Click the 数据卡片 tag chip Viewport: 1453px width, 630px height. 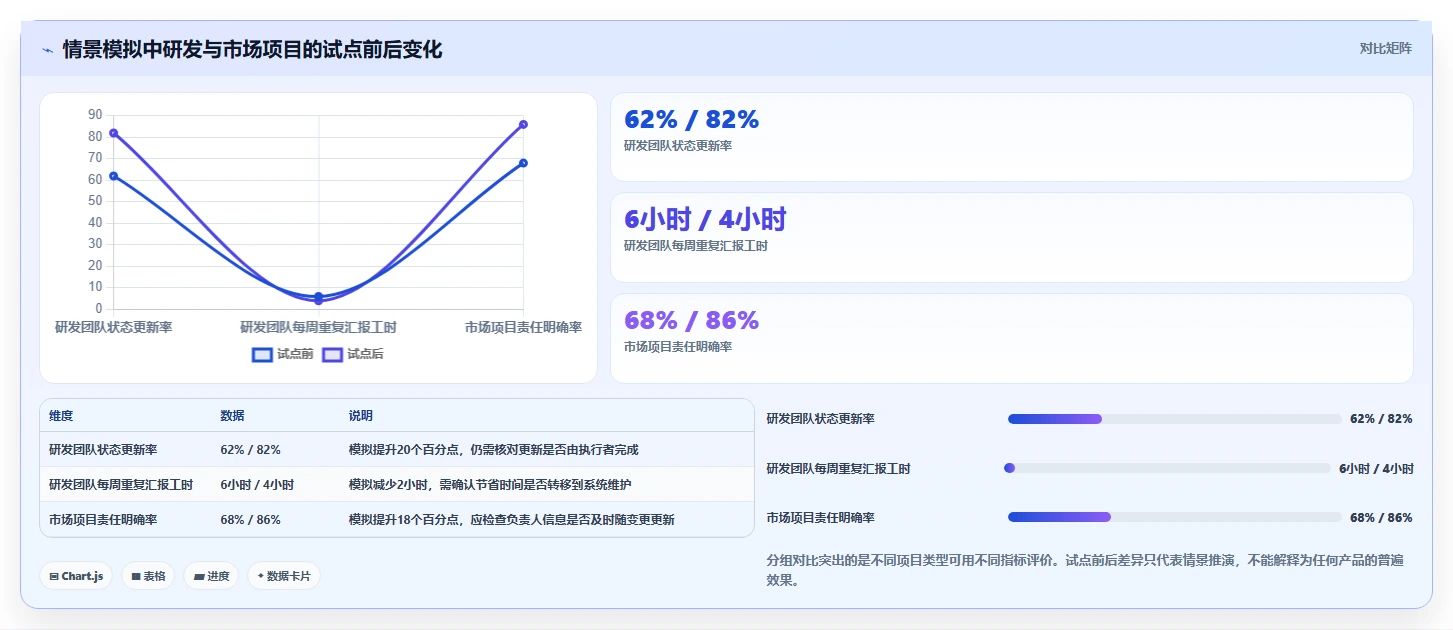284,576
